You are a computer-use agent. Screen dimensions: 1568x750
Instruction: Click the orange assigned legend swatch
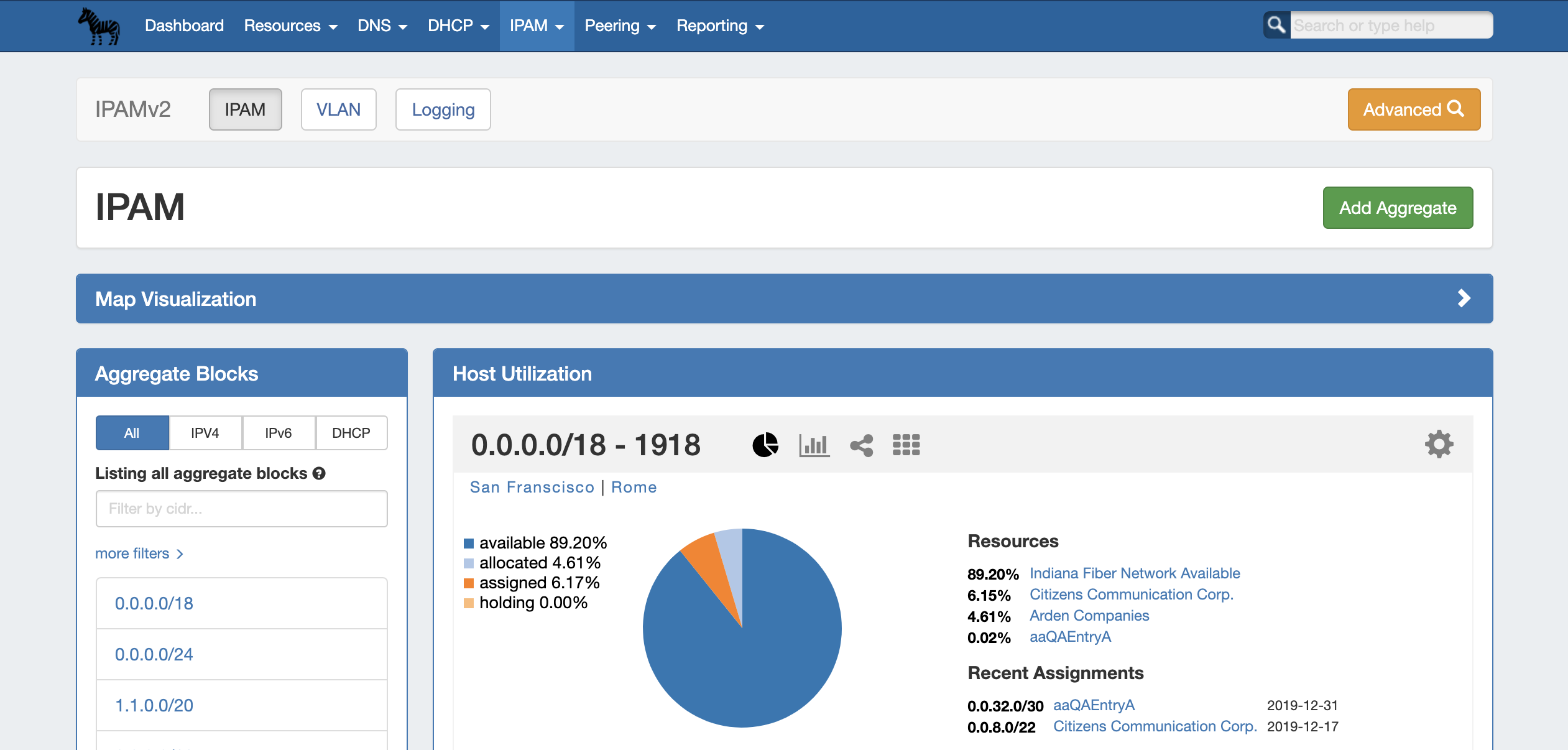(x=469, y=583)
